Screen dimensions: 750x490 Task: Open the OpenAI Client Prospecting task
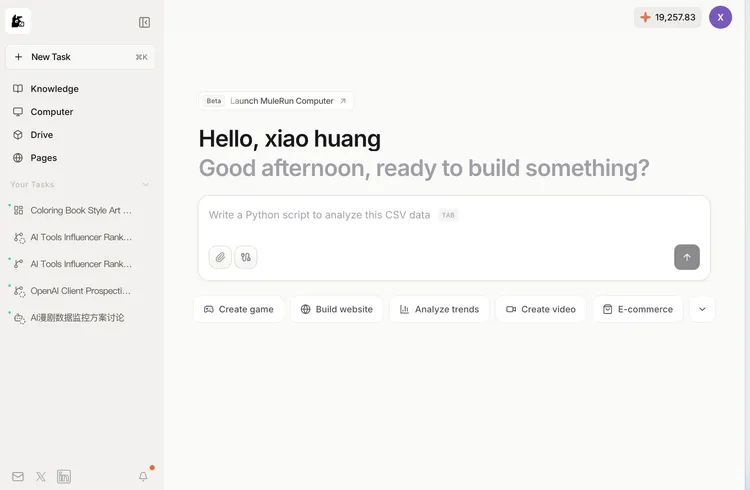point(80,291)
